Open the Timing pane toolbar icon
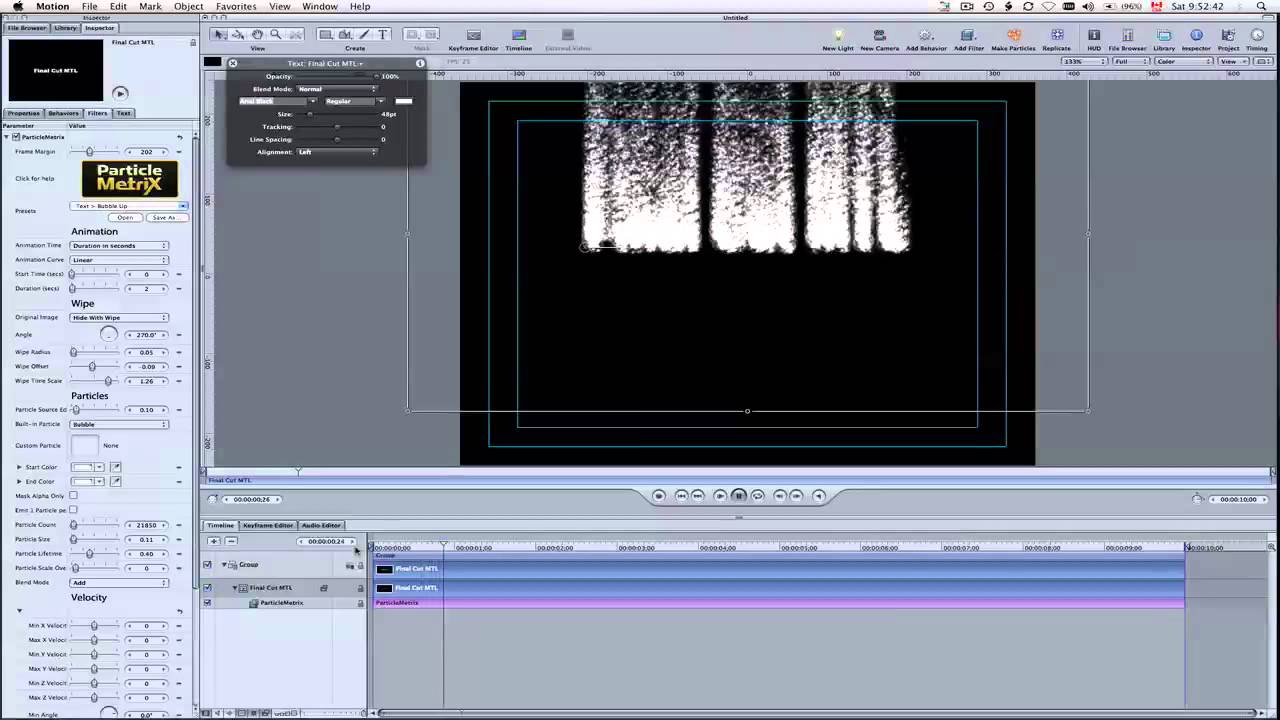The height and width of the screenshot is (720, 1280). point(1256,39)
